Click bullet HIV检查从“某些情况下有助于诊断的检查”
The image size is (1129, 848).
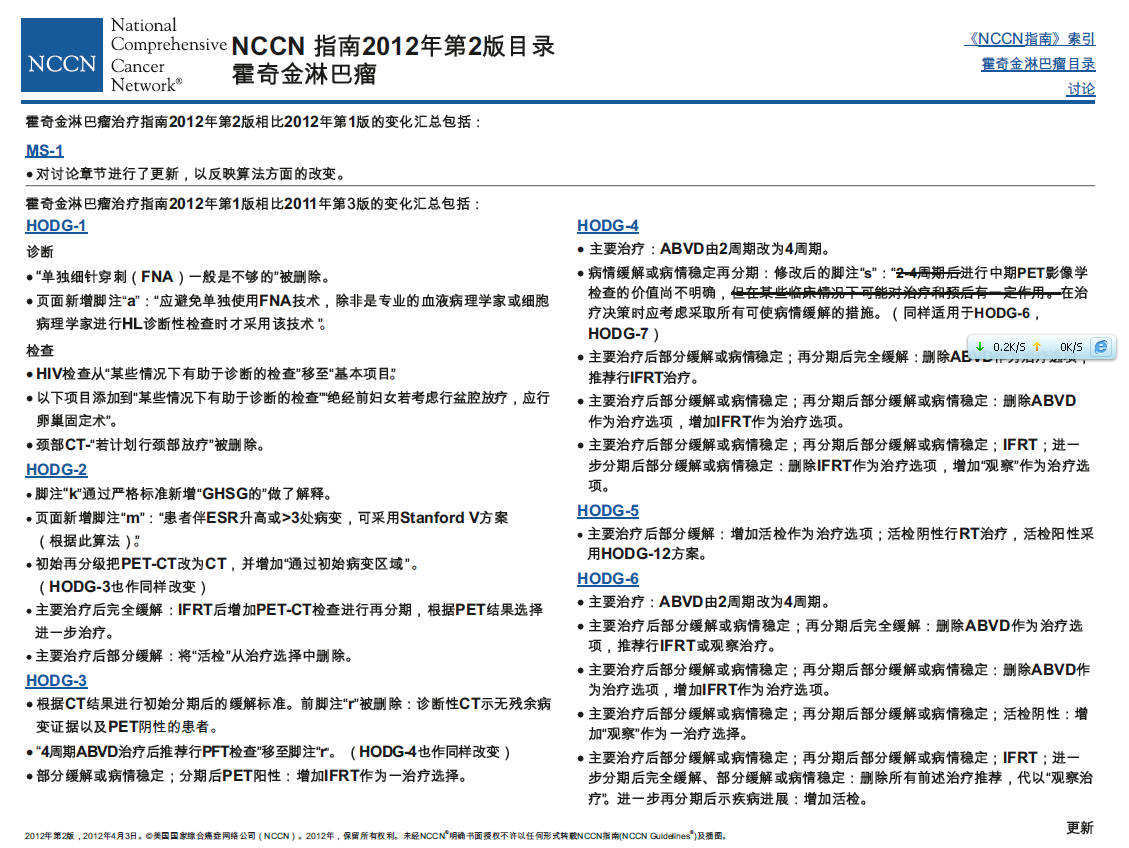[211, 374]
